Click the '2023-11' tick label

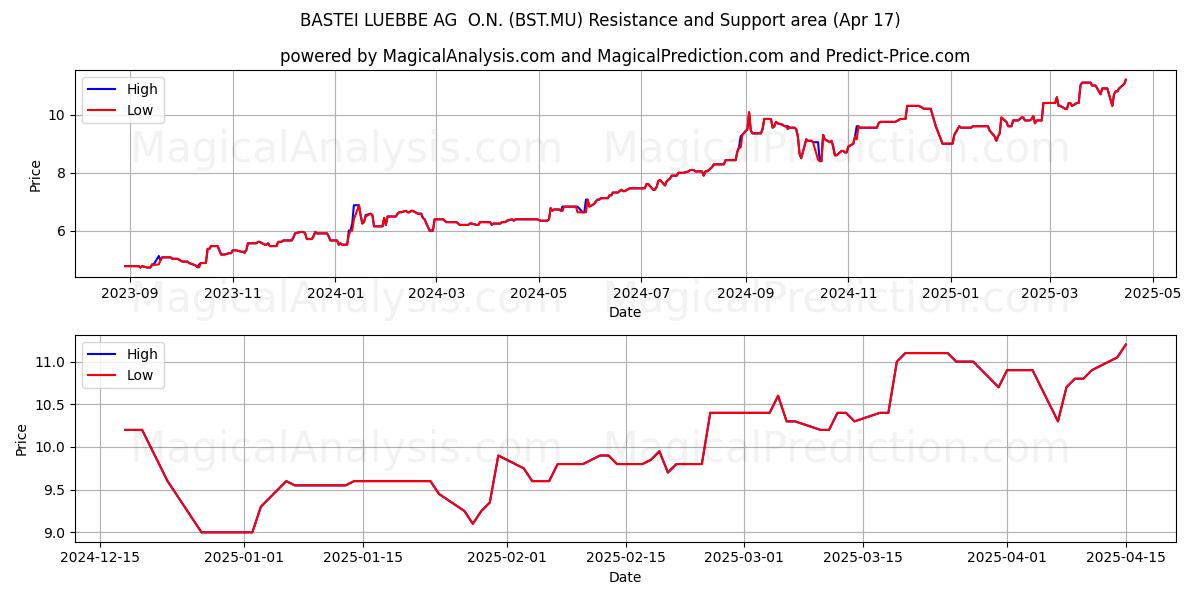click(233, 293)
